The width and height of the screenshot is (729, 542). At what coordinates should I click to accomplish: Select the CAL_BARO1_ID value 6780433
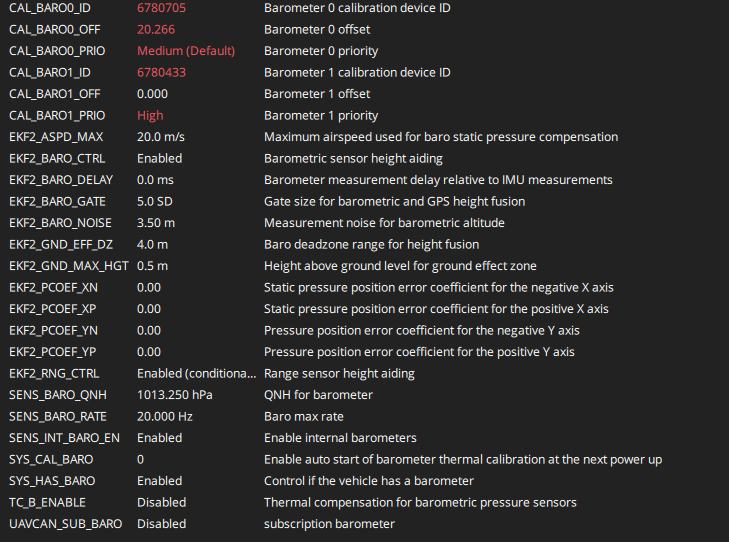click(161, 72)
